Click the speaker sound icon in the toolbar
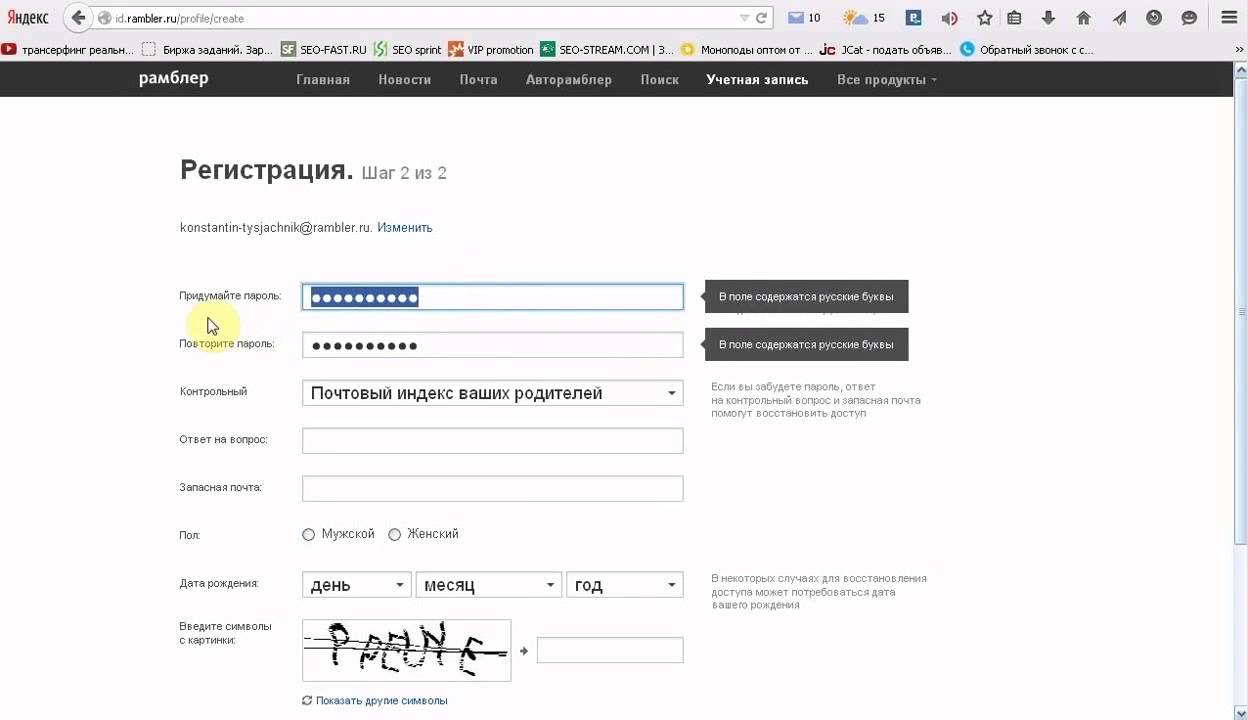The height and width of the screenshot is (720, 1248). pyautogui.click(x=949, y=18)
